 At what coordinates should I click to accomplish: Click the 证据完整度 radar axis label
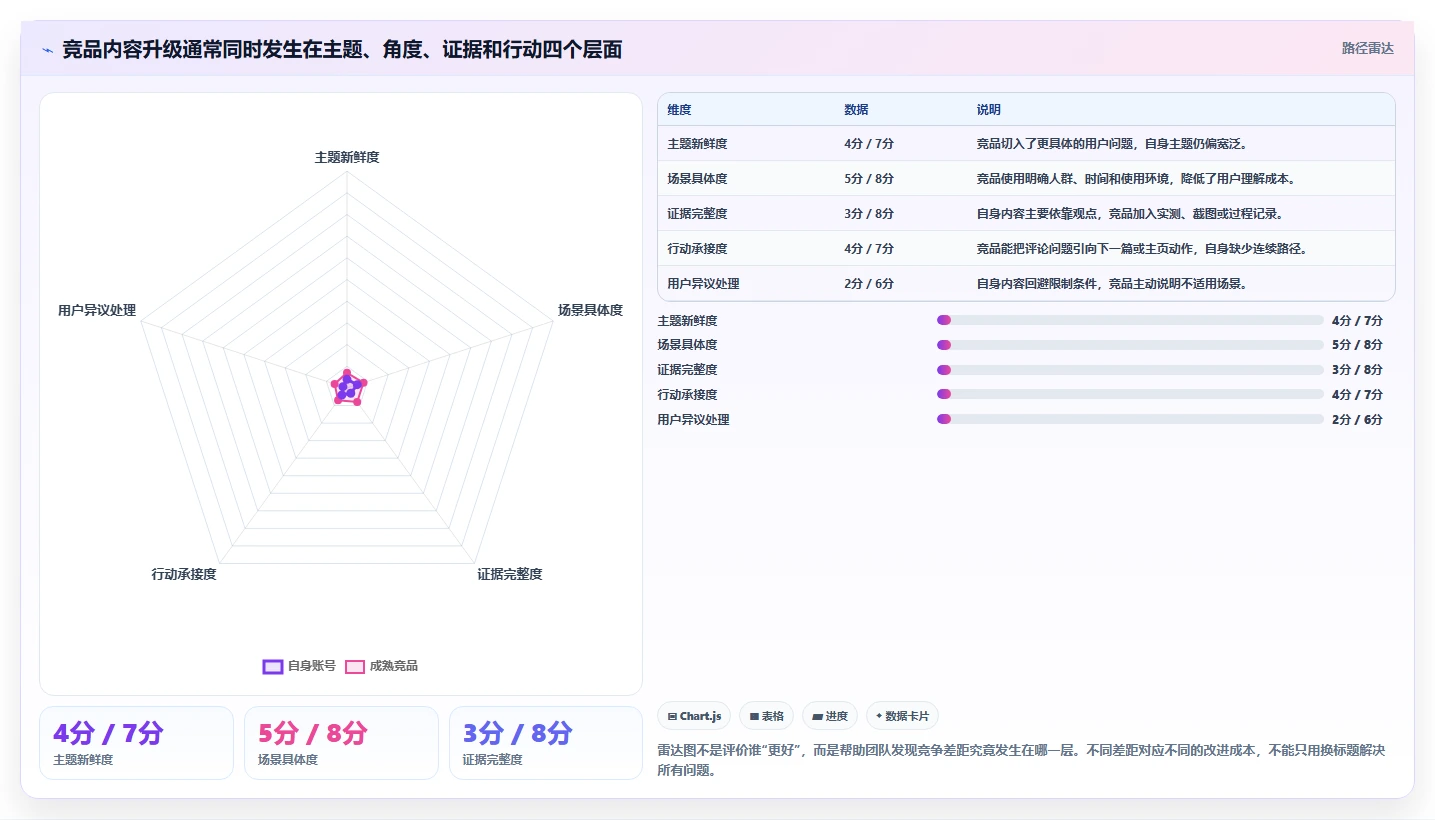pyautogui.click(x=510, y=574)
